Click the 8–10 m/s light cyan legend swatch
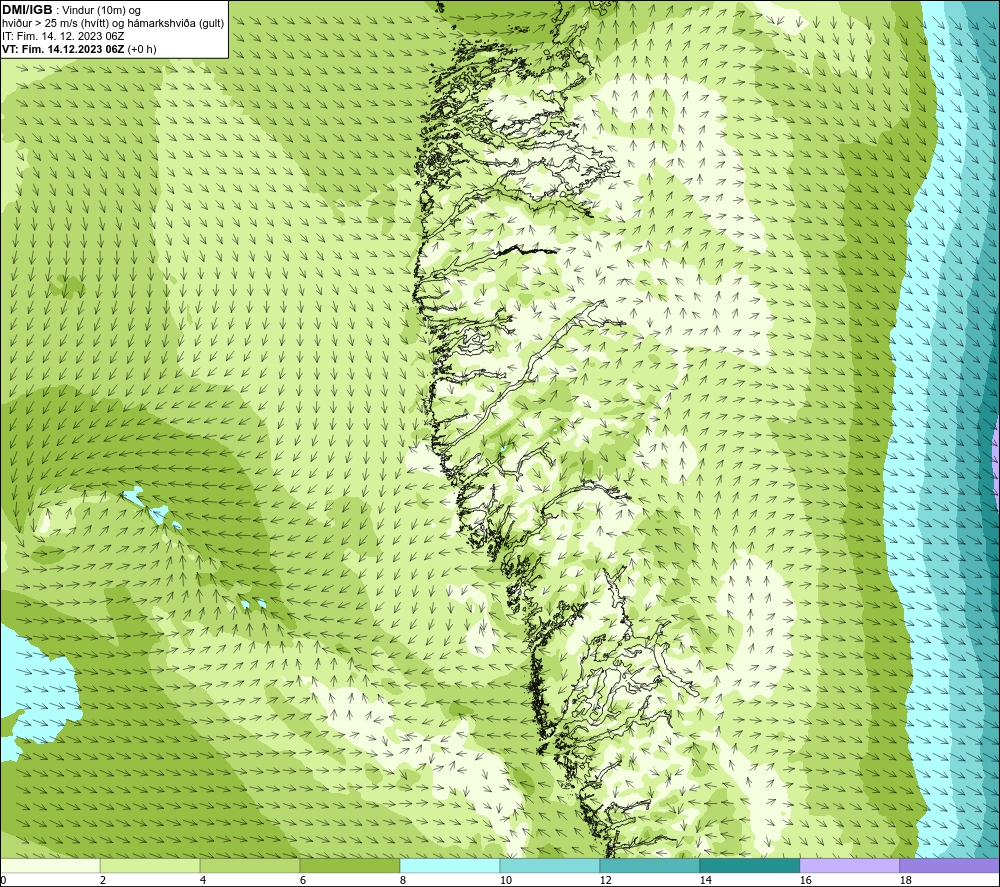 pyautogui.click(x=450, y=865)
